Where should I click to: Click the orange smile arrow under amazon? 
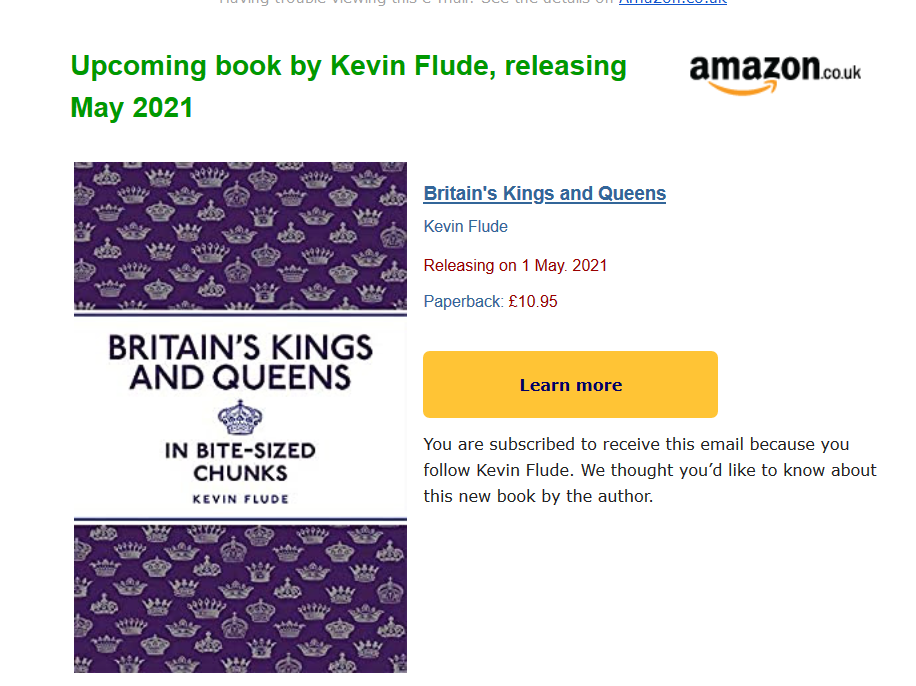[743, 88]
